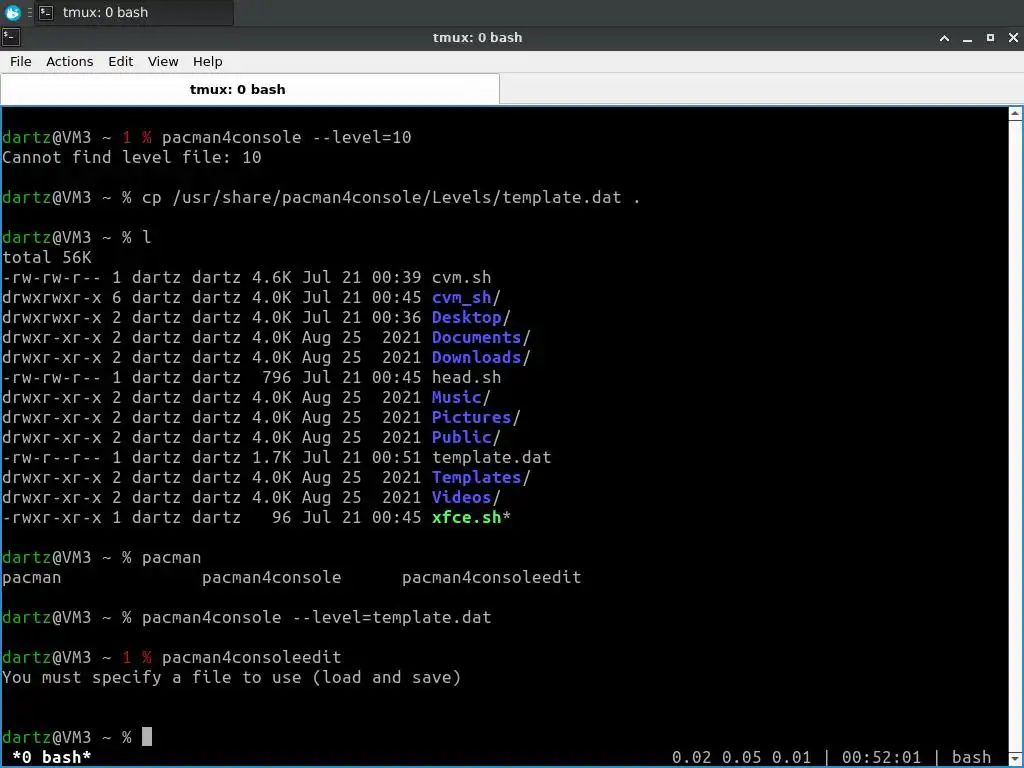Click the xfce.sh executable name
The width and height of the screenshot is (1024, 768).
(x=466, y=518)
